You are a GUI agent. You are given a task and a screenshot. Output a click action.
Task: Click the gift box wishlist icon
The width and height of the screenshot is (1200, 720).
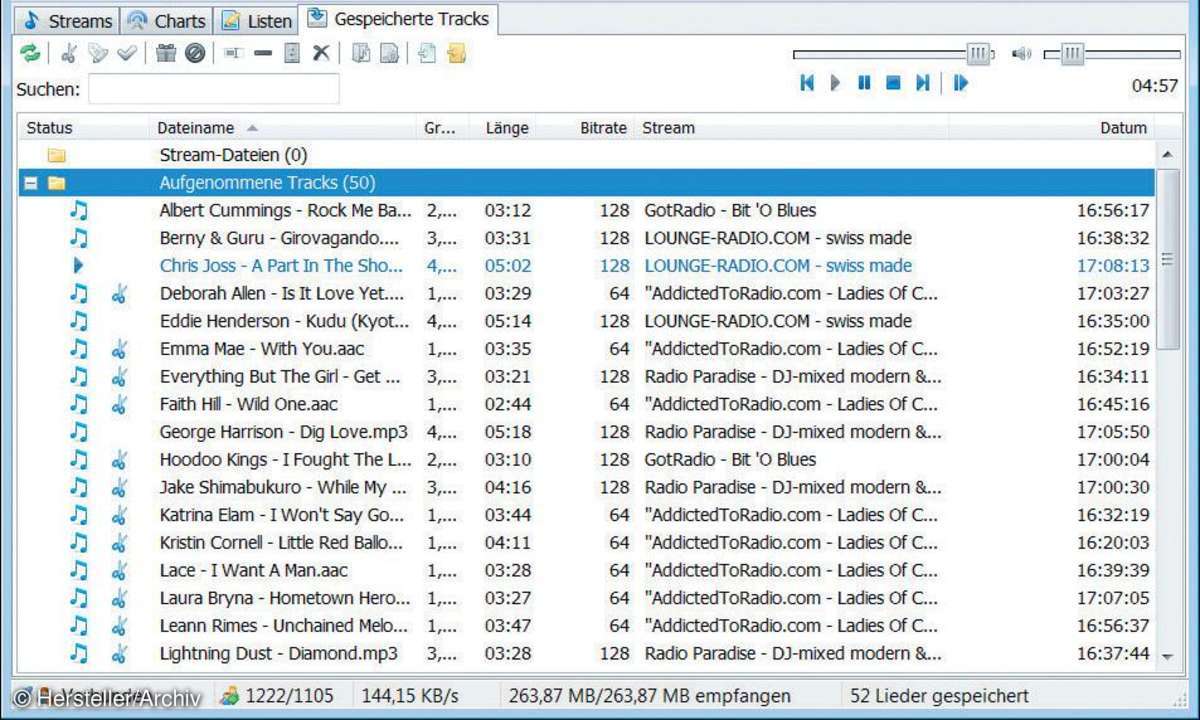pos(166,53)
